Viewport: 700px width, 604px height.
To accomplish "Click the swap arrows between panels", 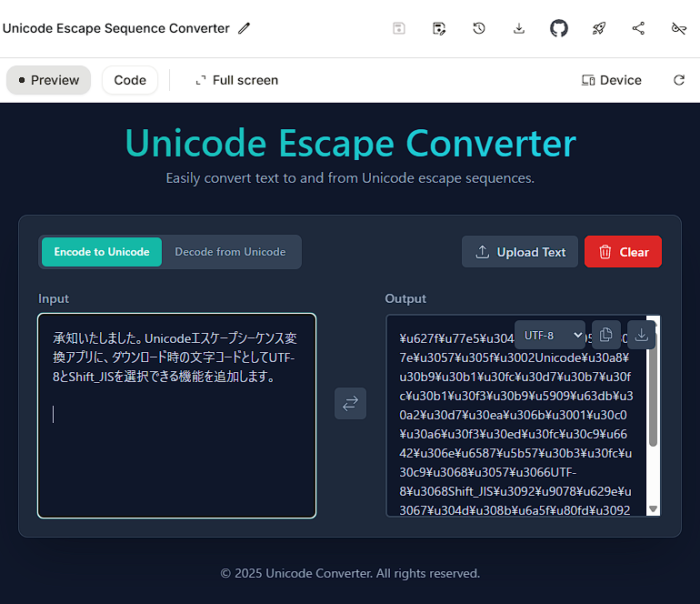I will [350, 403].
